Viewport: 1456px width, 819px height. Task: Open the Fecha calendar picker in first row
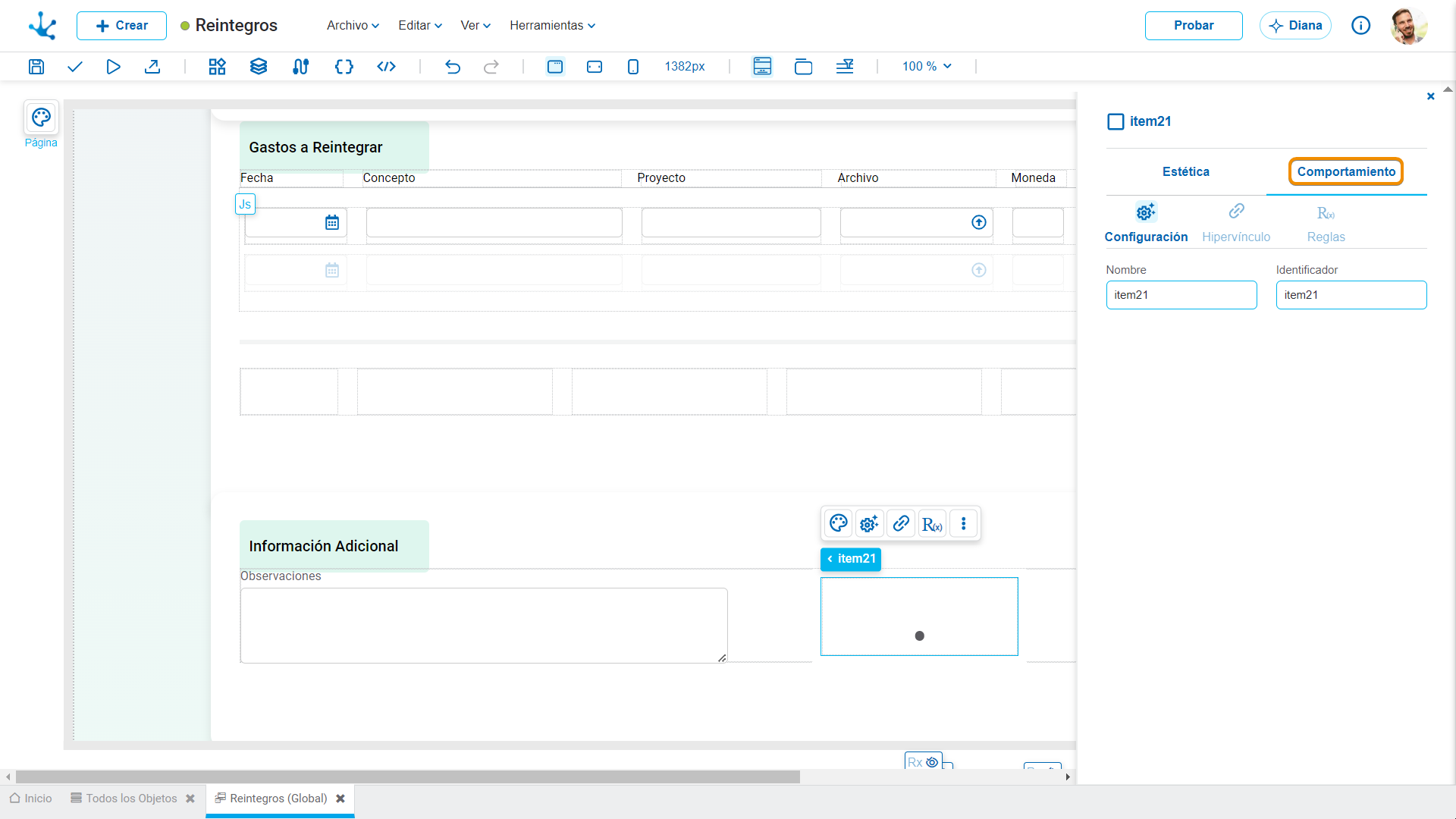click(x=332, y=222)
